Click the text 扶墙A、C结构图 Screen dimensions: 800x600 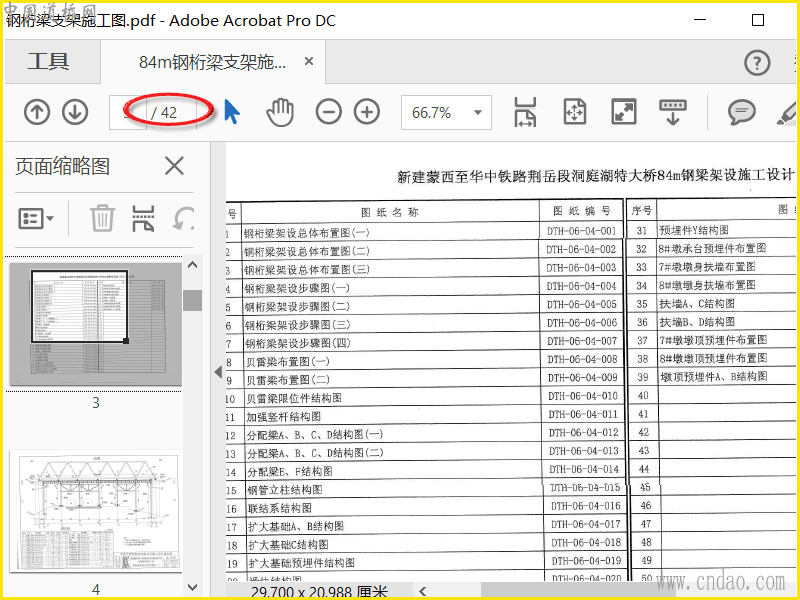[x=697, y=304]
